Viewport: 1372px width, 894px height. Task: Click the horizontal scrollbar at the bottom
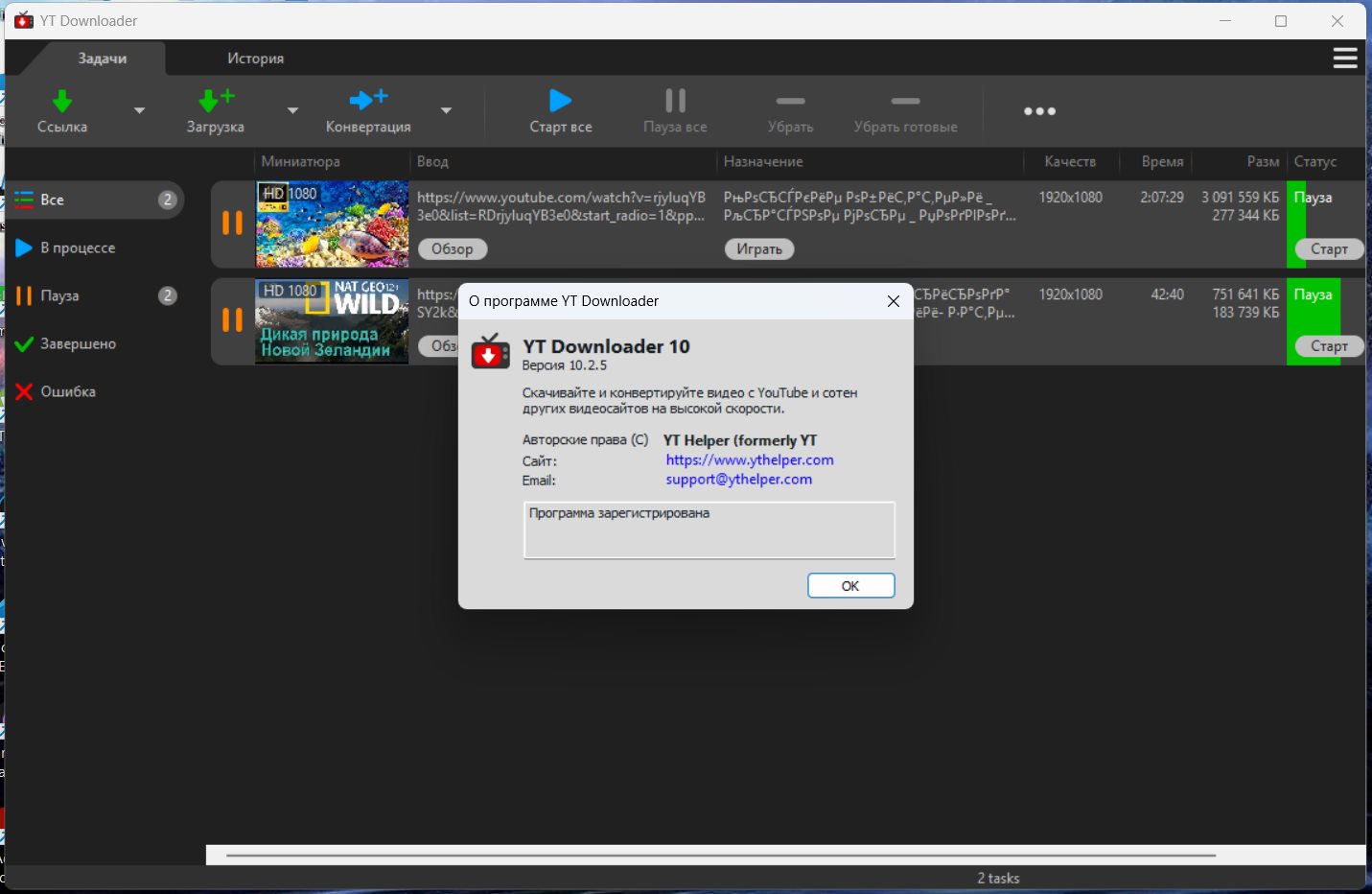pos(719,855)
